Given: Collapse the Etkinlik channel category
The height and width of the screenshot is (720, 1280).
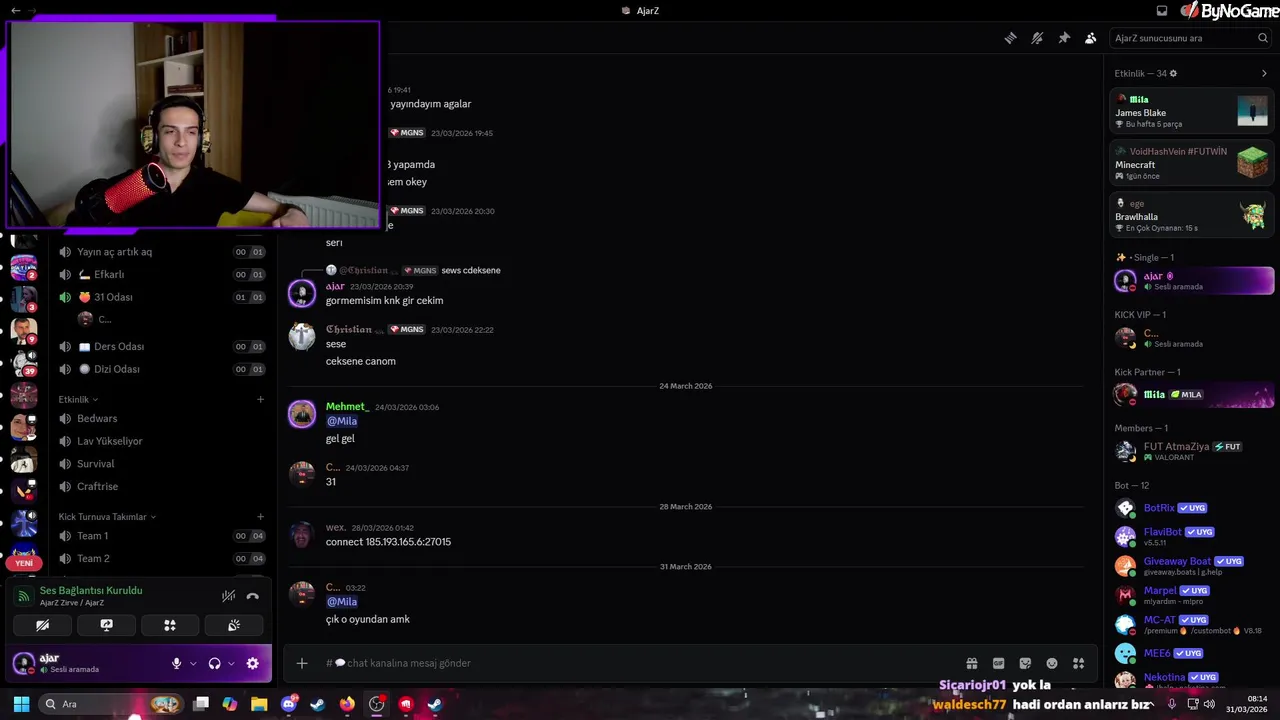Looking at the screenshot, I should click(78, 399).
